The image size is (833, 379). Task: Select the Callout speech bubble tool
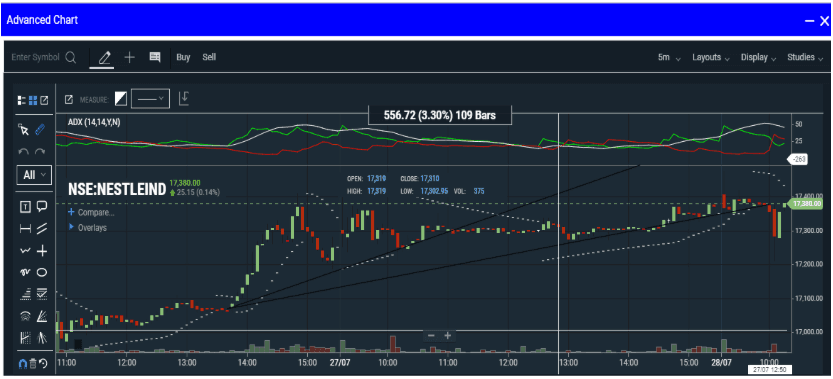[x=41, y=207]
